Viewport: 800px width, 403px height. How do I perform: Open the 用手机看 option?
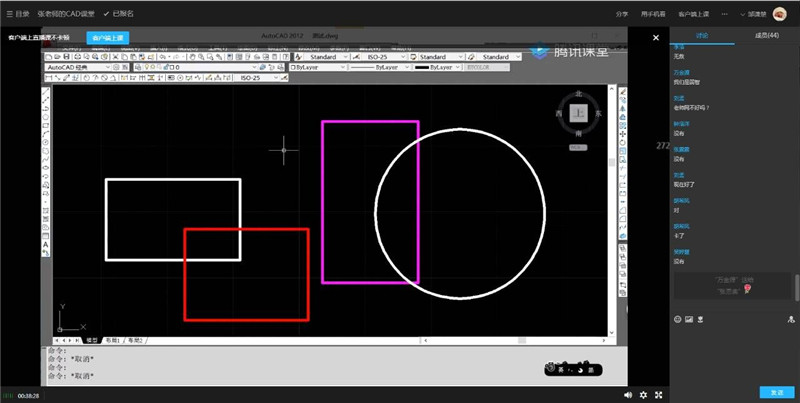653,15
